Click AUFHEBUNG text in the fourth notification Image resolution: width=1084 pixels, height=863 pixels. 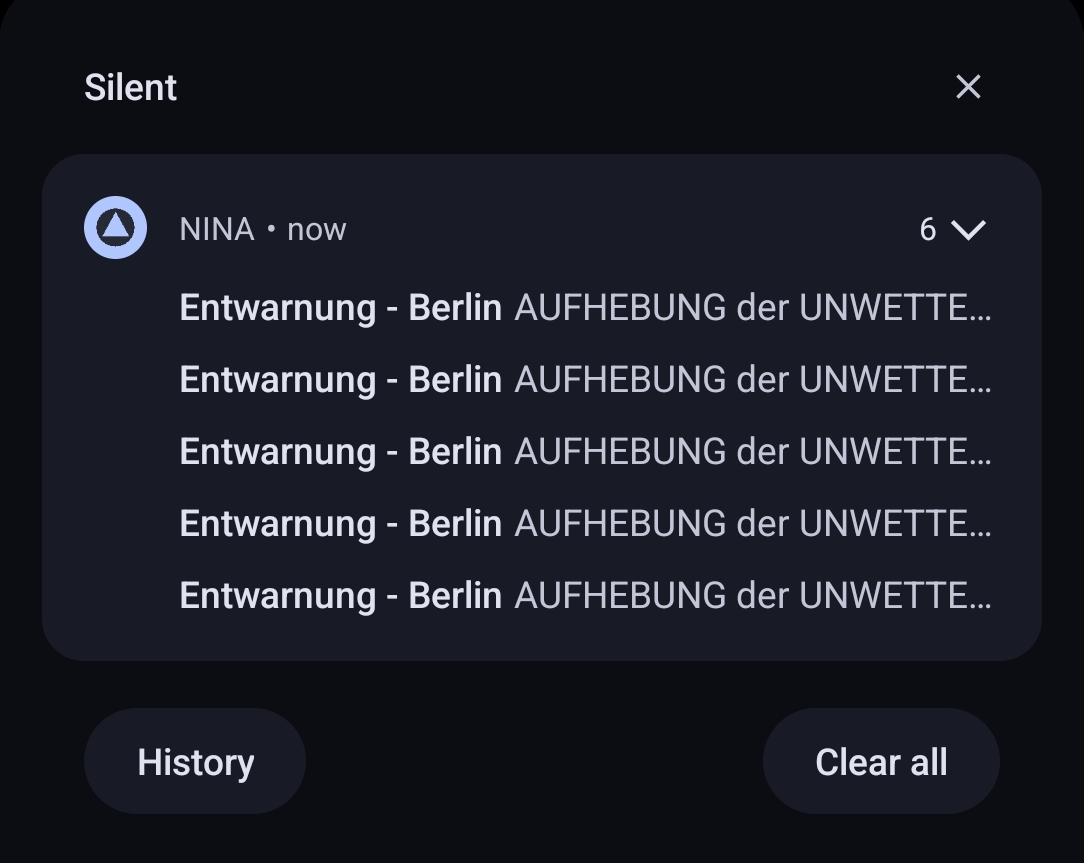coord(620,524)
